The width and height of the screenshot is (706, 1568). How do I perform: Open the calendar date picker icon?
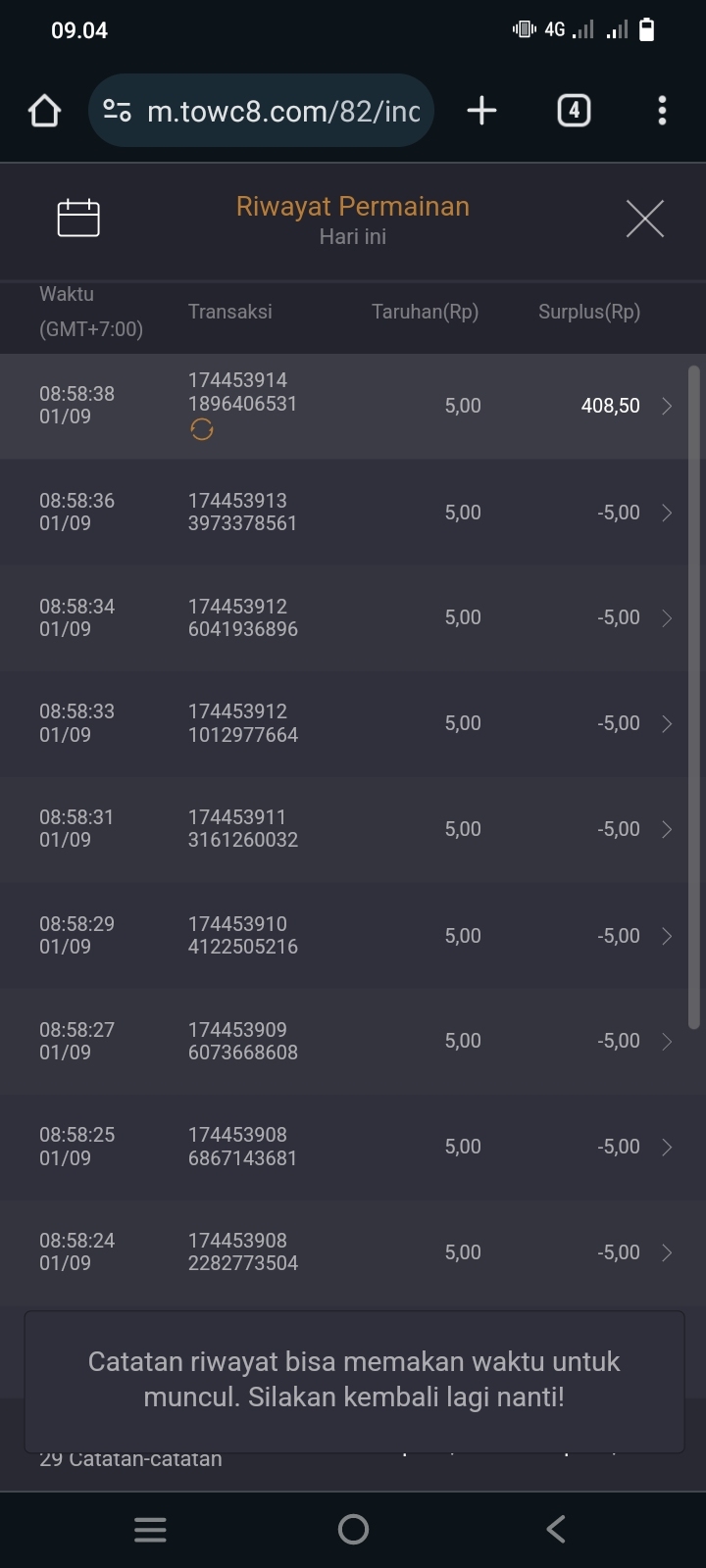click(x=78, y=218)
